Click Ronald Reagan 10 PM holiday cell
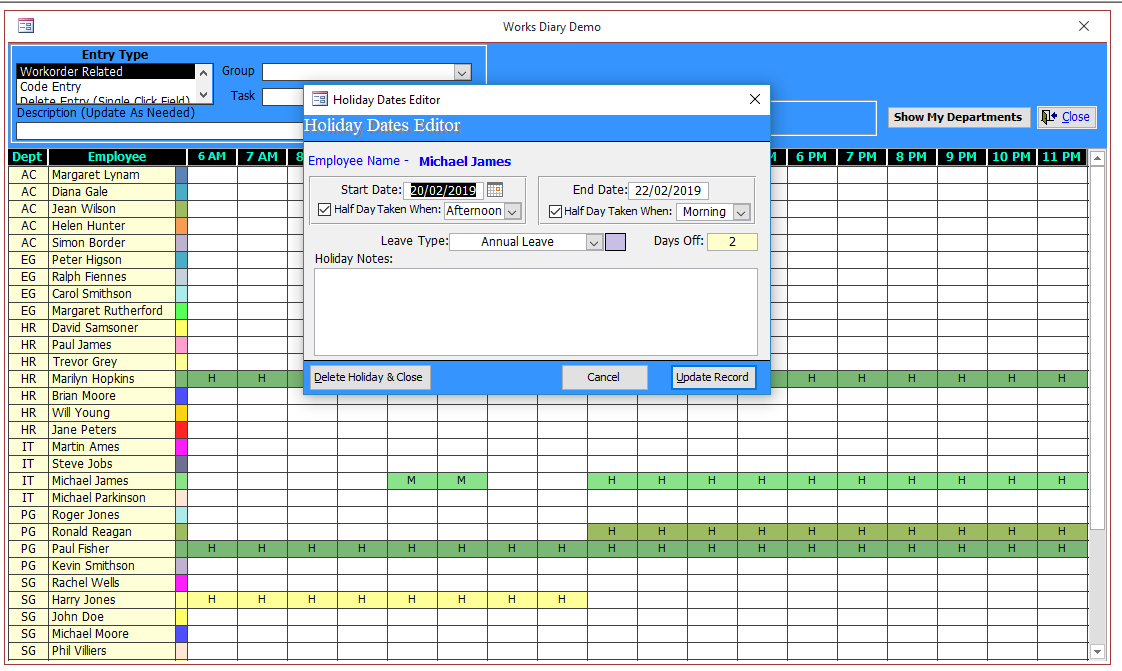This screenshot has height=671, width=1122. click(1013, 532)
